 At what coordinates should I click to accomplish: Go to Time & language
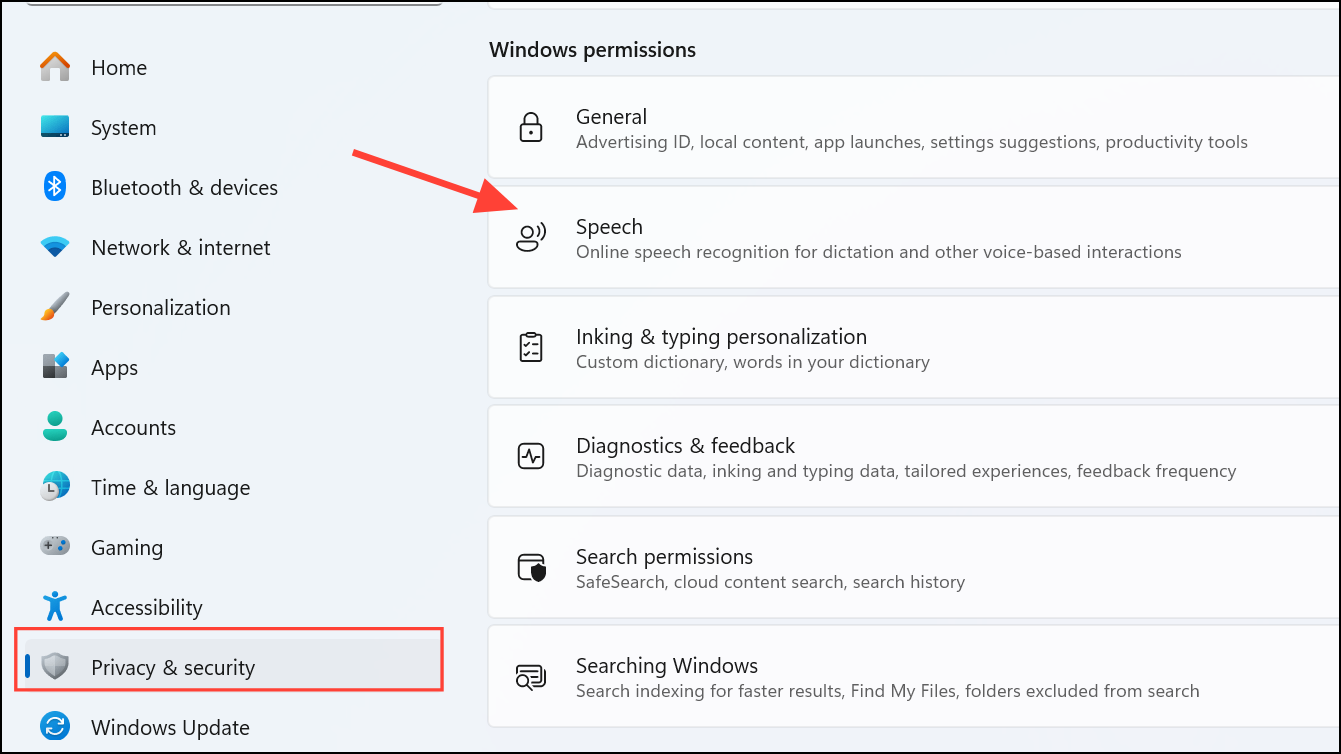point(170,487)
